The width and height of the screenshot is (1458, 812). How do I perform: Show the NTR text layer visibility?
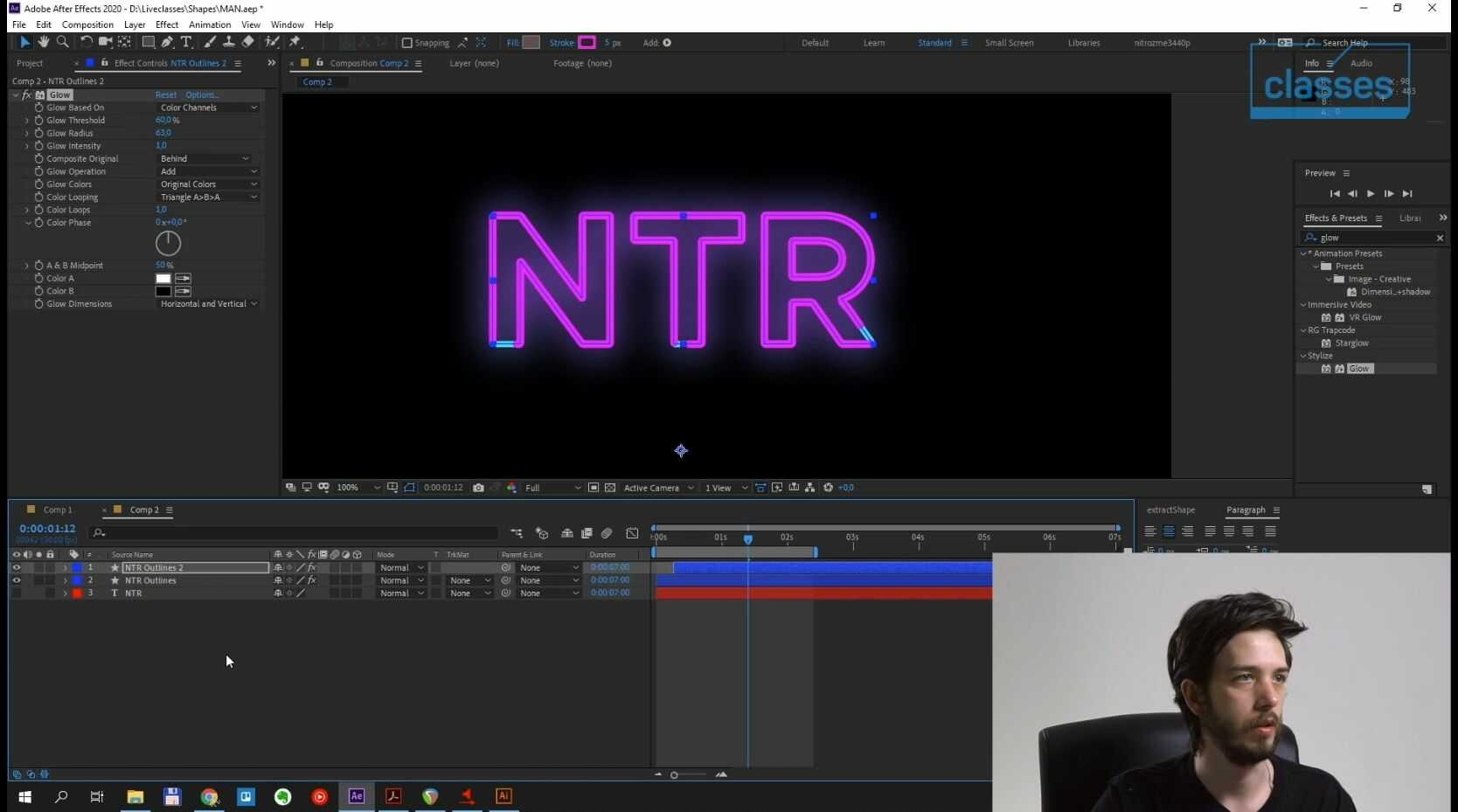[17, 593]
